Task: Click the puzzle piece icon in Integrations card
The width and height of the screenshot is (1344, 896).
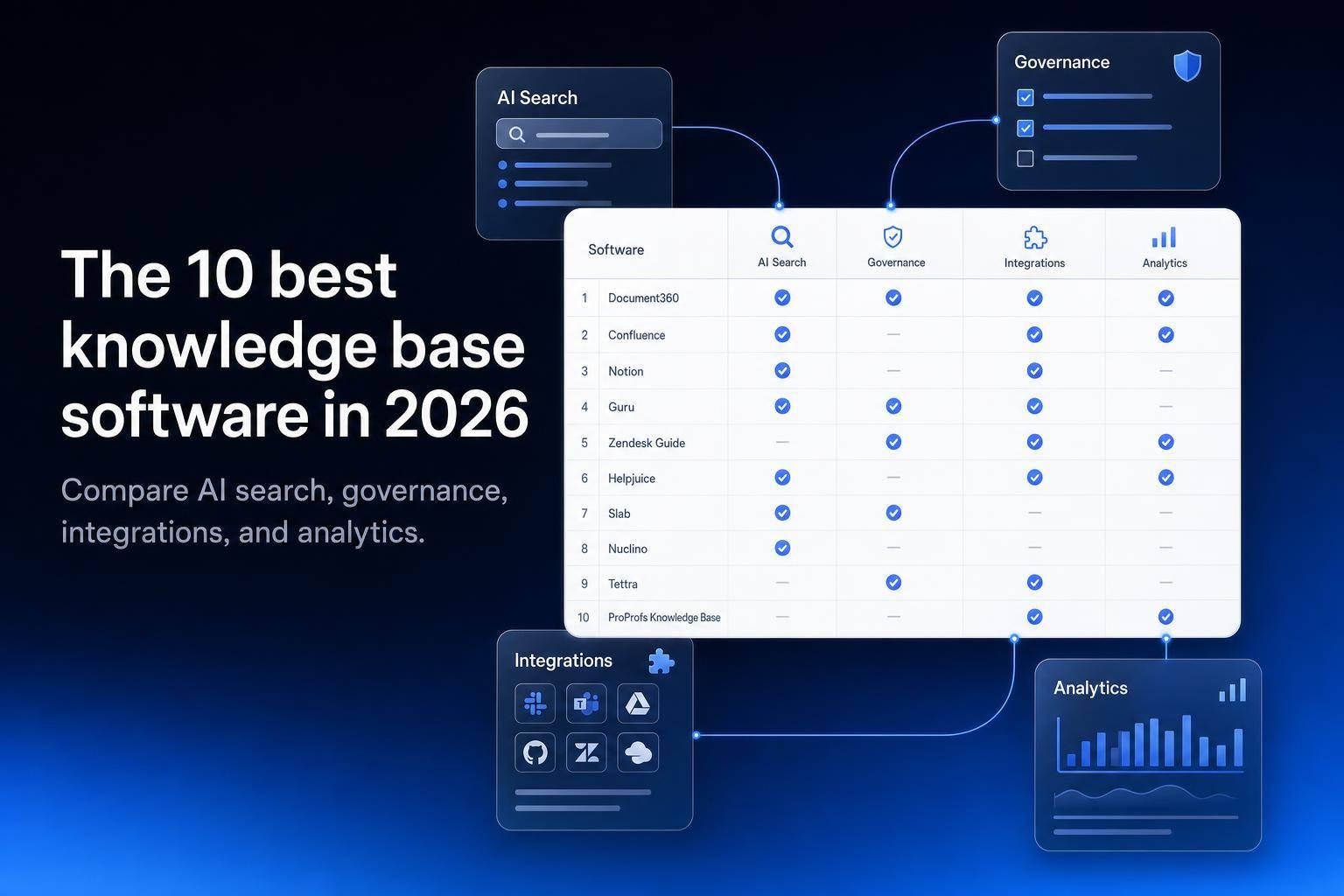Action: [x=661, y=661]
